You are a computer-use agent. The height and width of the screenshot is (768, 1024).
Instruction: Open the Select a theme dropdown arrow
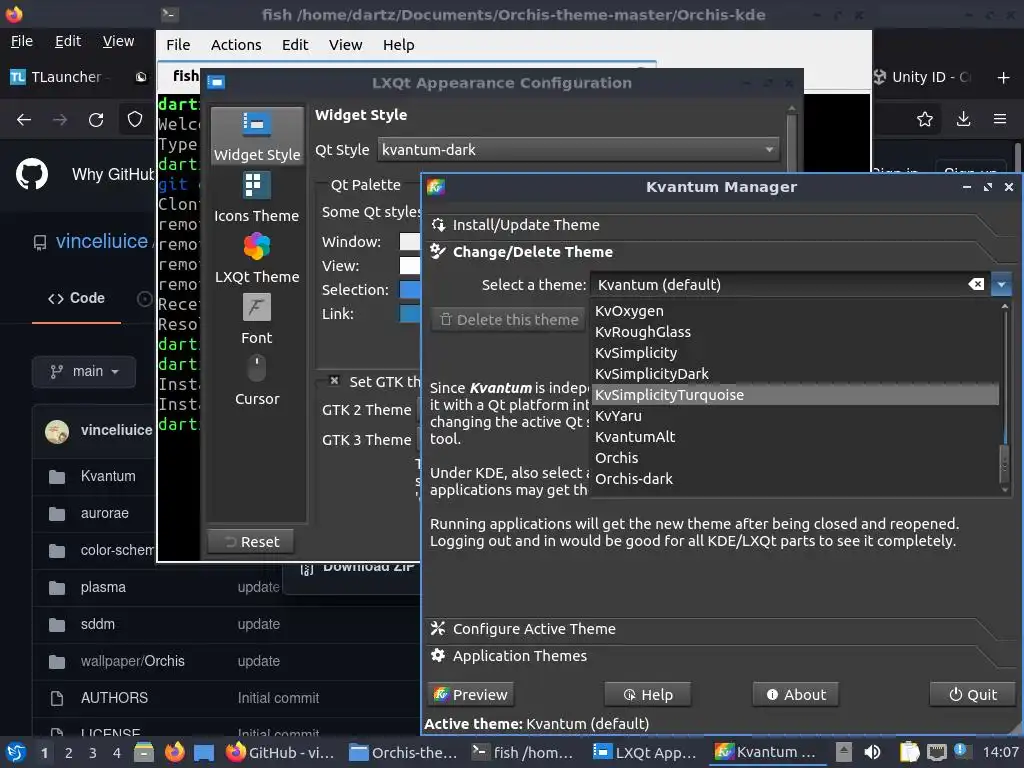click(1001, 285)
